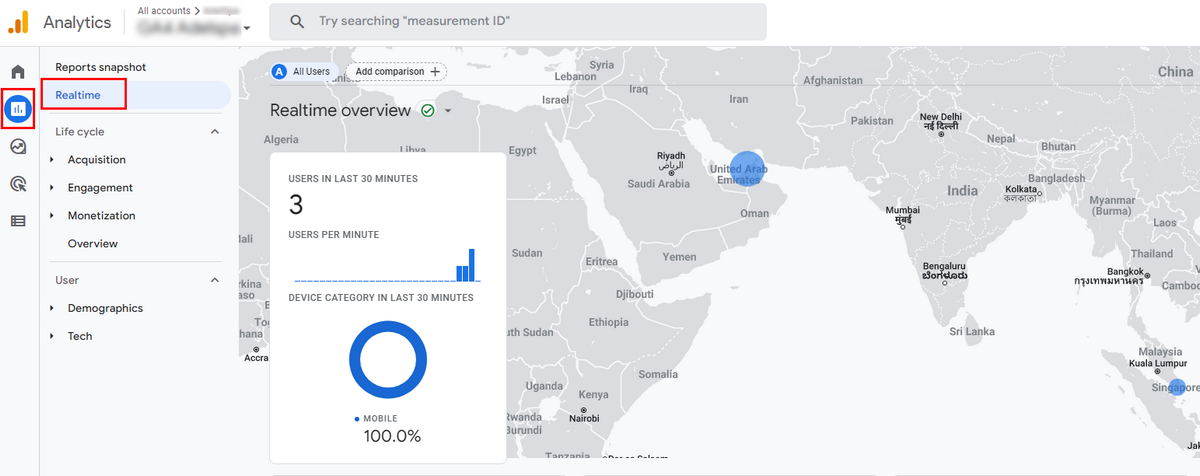Open the Reports bar-chart icon
Image resolution: width=1200 pixels, height=476 pixels.
point(18,108)
